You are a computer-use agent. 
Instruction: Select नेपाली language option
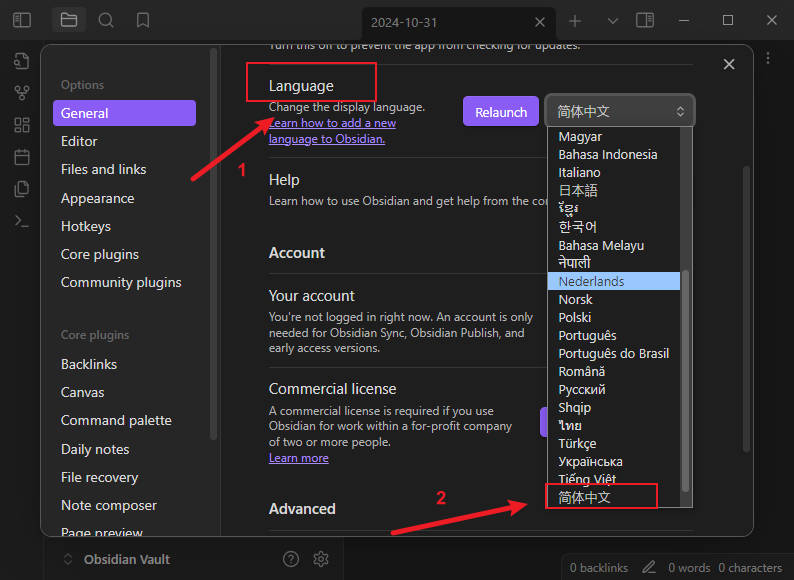(x=613, y=263)
